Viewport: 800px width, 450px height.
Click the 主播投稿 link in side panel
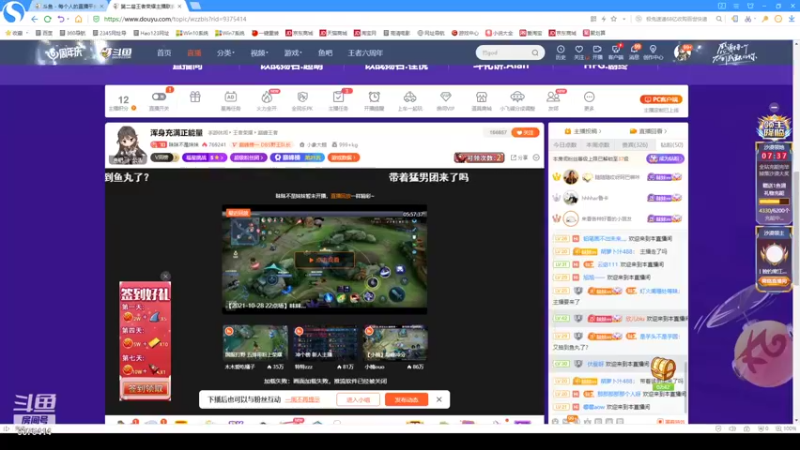click(x=583, y=131)
